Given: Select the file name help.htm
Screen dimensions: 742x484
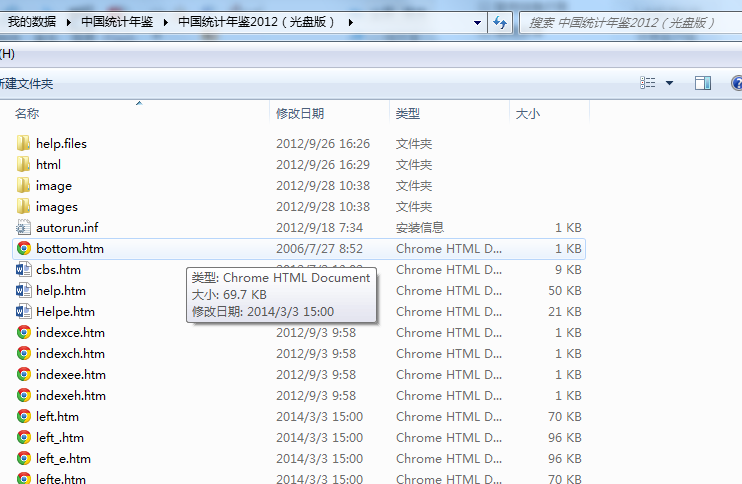Looking at the screenshot, I should coord(61,290).
